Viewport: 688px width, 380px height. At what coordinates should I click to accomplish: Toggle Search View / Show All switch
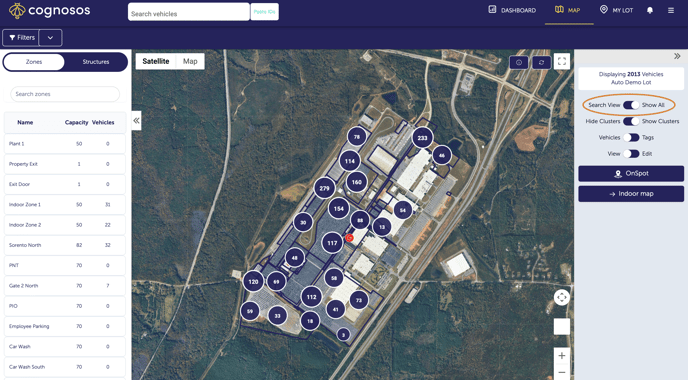click(631, 105)
